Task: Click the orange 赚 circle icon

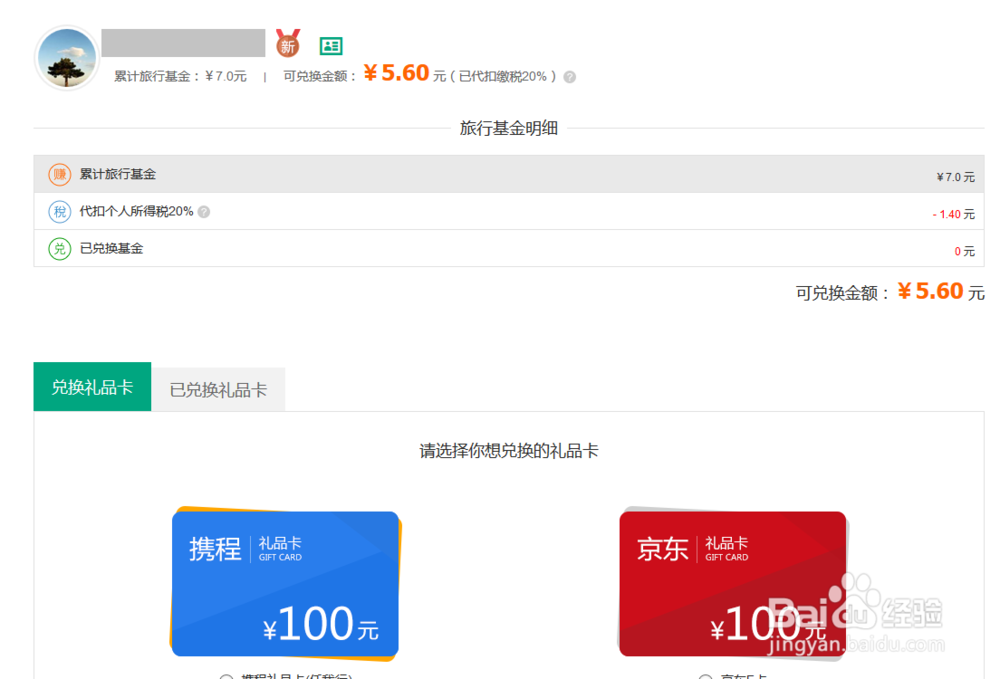Action: (59, 175)
